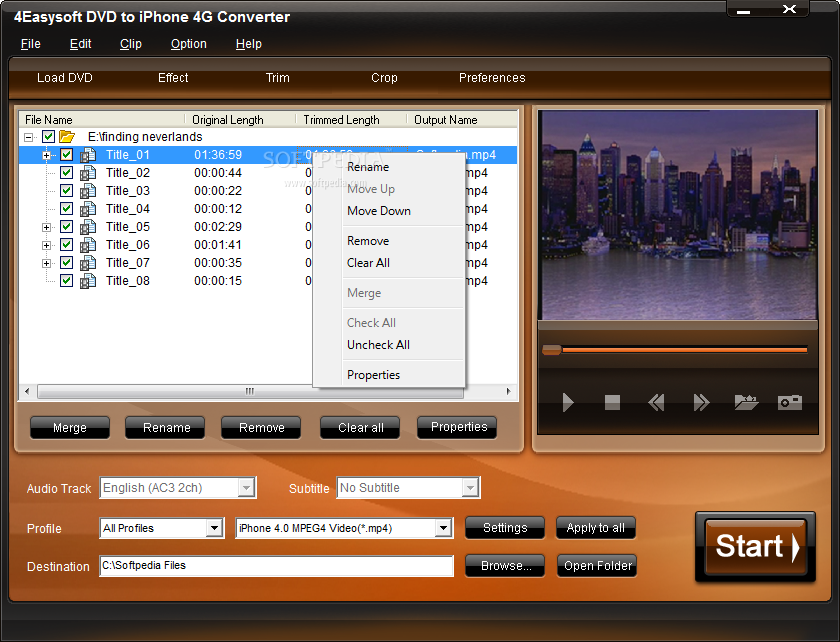Click the Open Folder button
This screenshot has height=642, width=840.
click(597, 566)
